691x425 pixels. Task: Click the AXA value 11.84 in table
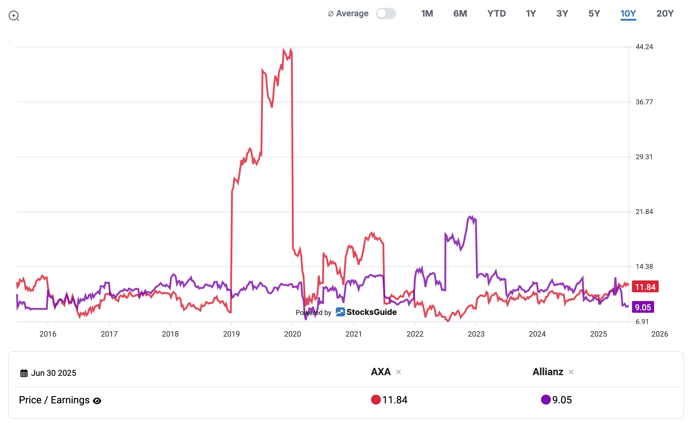[x=395, y=400]
